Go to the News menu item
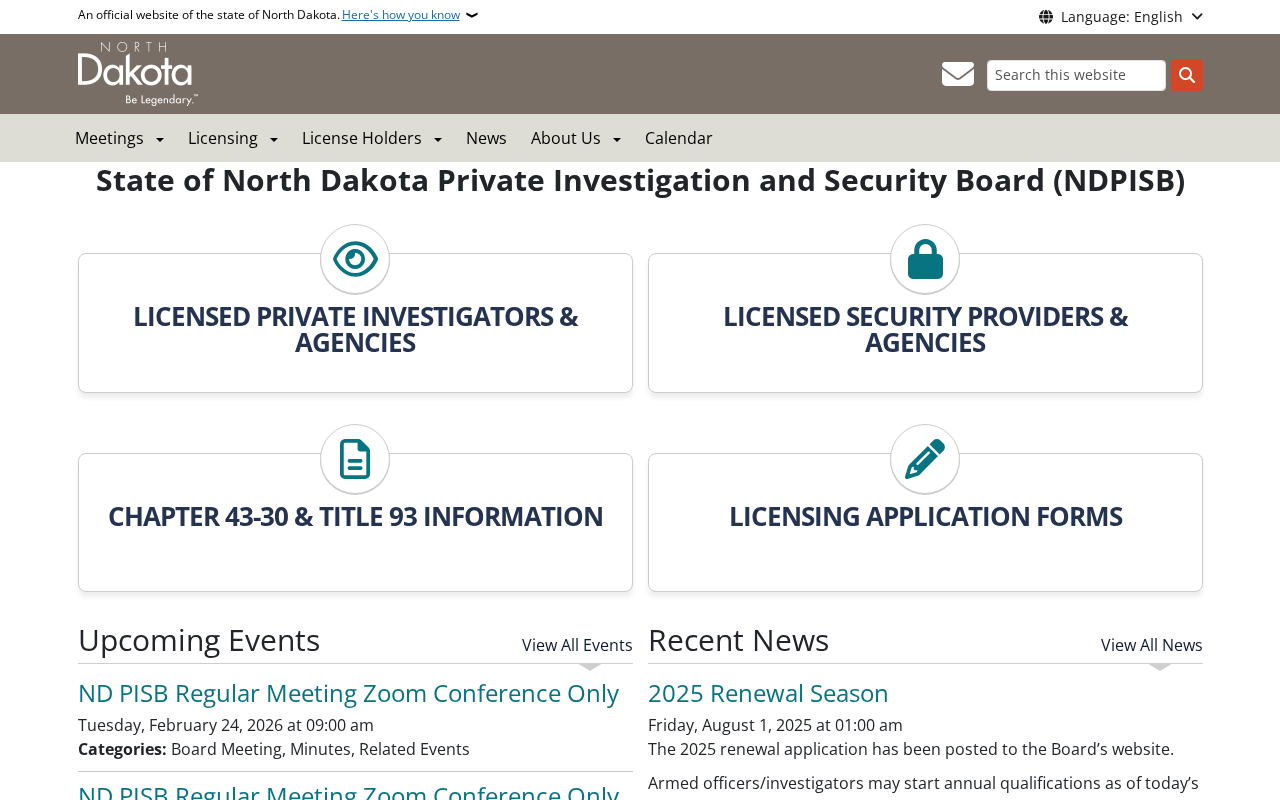This screenshot has height=800, width=1280. point(486,138)
